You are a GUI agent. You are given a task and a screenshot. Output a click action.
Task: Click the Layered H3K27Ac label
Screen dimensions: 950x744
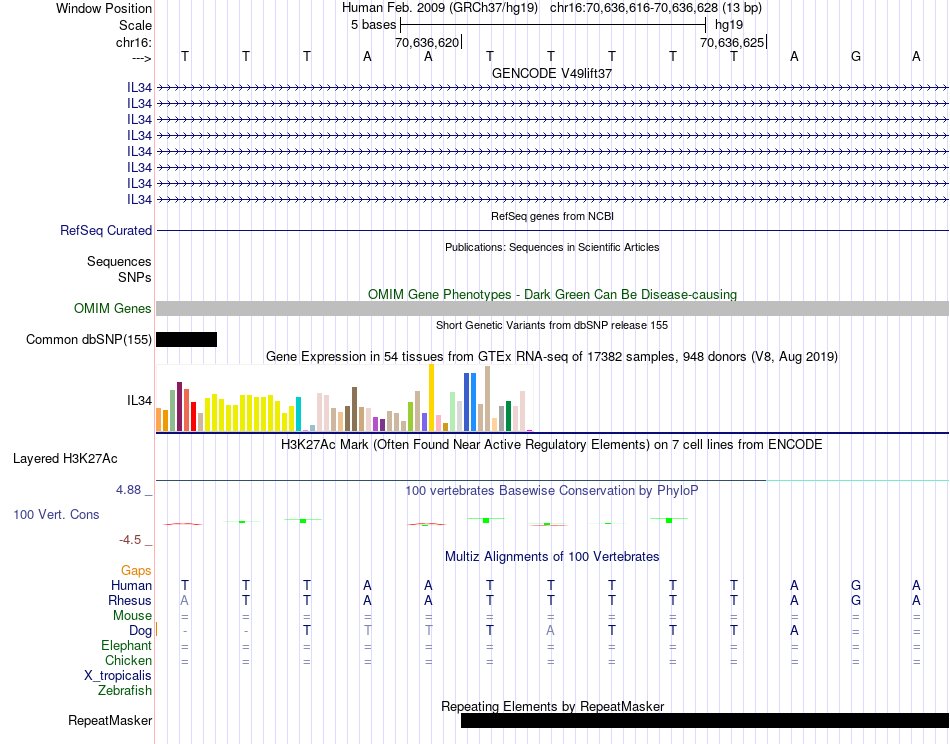point(65,459)
